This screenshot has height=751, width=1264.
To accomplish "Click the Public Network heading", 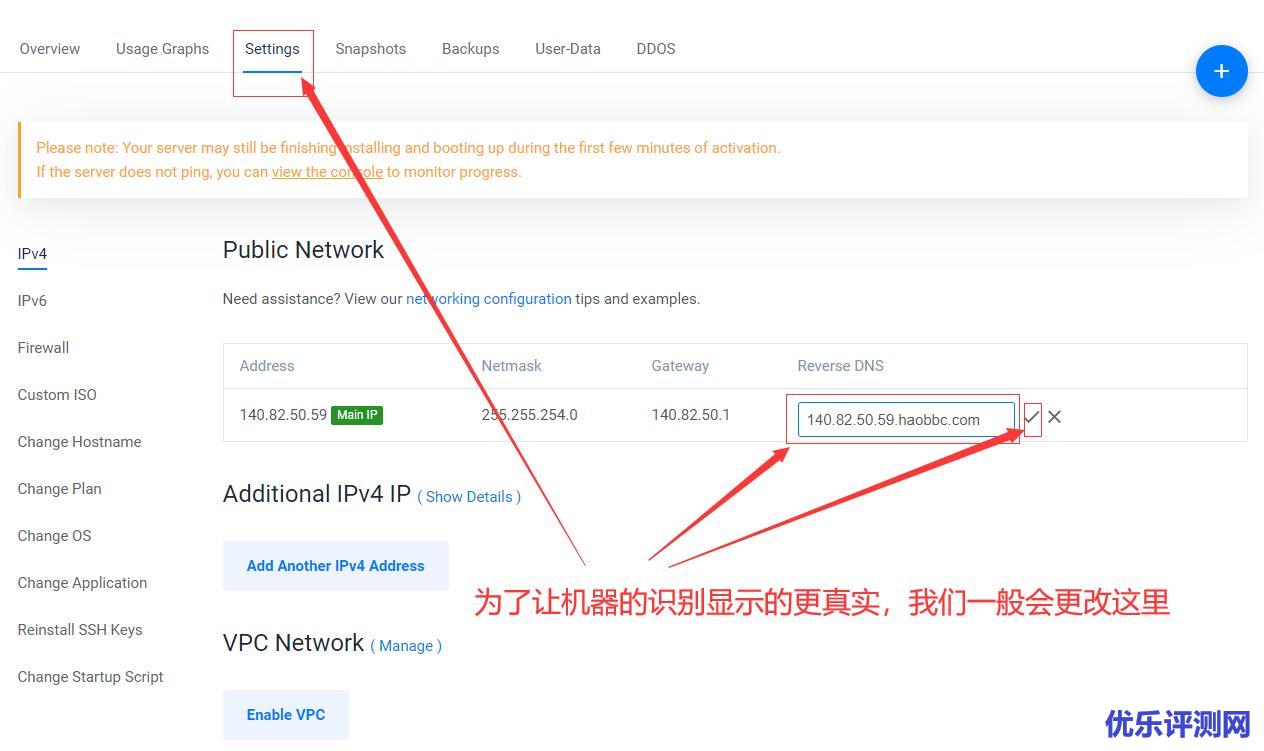I will [303, 250].
